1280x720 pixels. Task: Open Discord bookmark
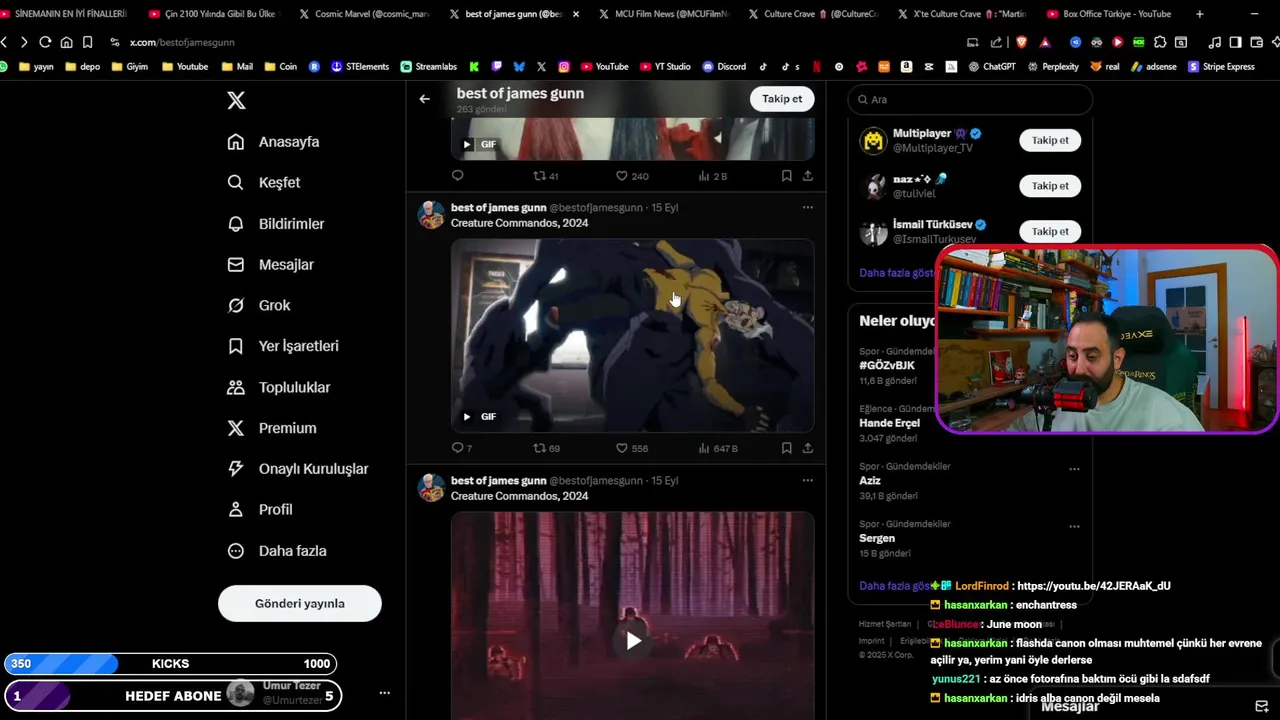click(x=724, y=67)
